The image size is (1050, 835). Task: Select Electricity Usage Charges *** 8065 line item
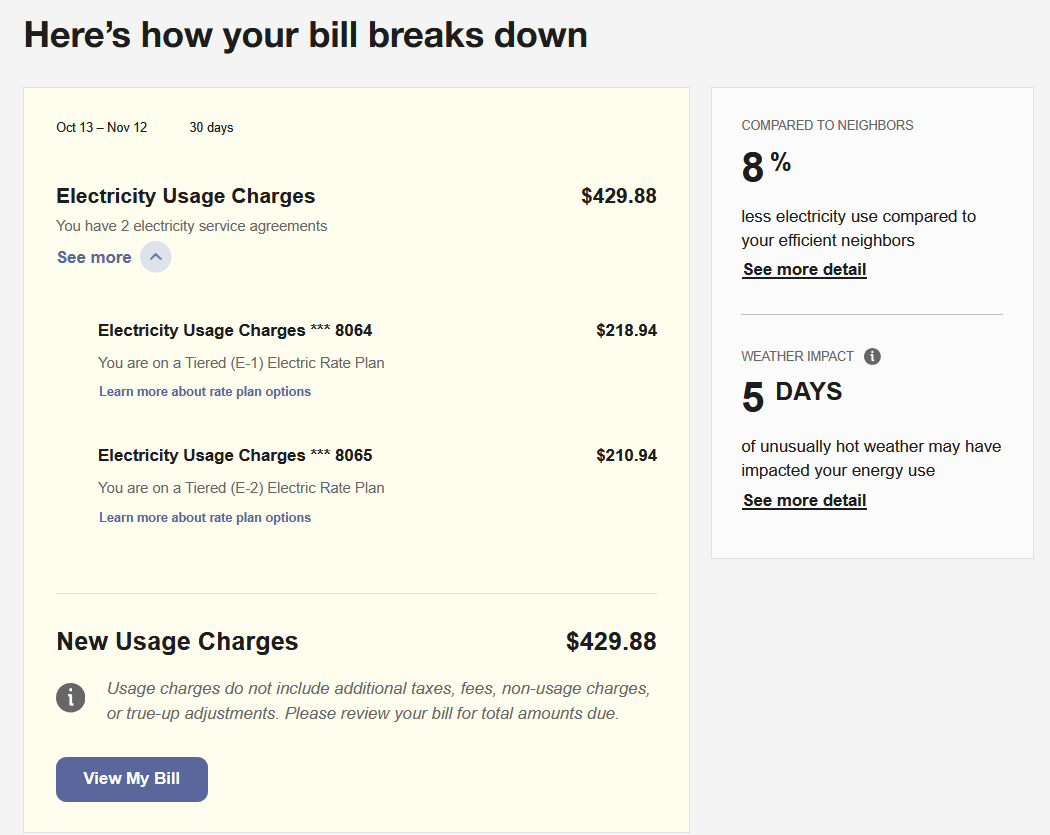click(235, 455)
